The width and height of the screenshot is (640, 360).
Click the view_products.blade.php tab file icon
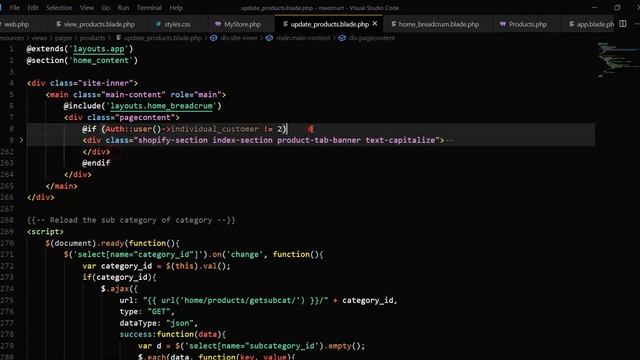[58, 24]
